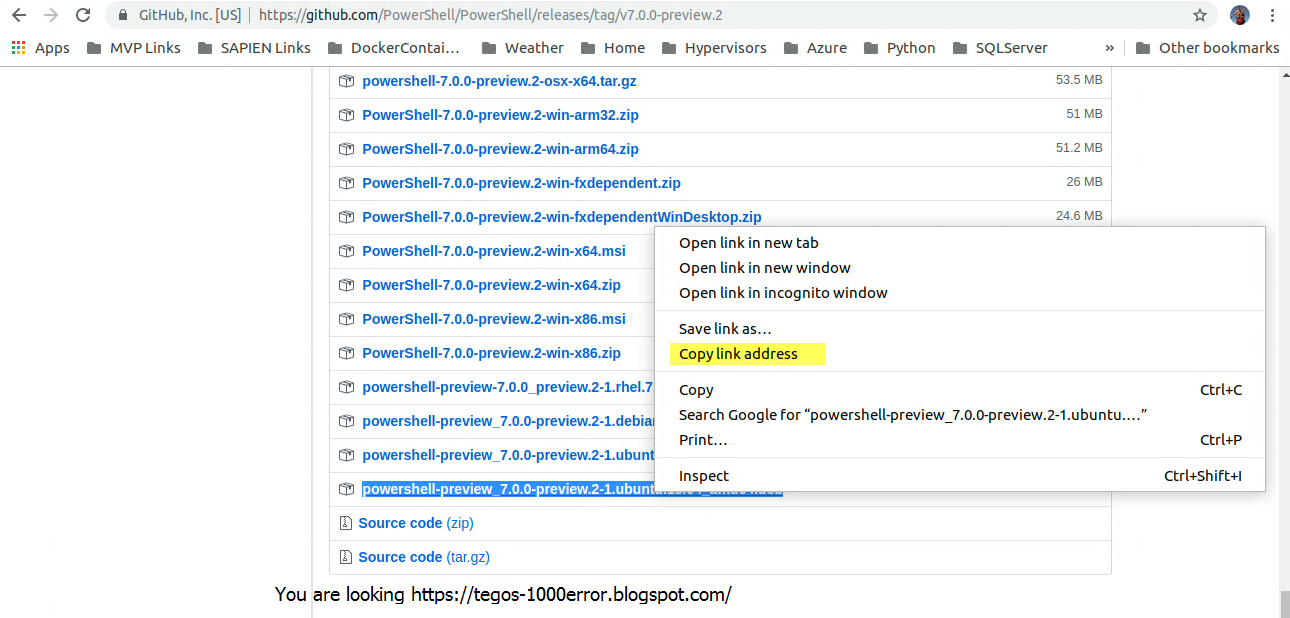
Task: Download powershell-7.0.0-preview.2-osx-x64.tar.gz
Action: (499, 81)
